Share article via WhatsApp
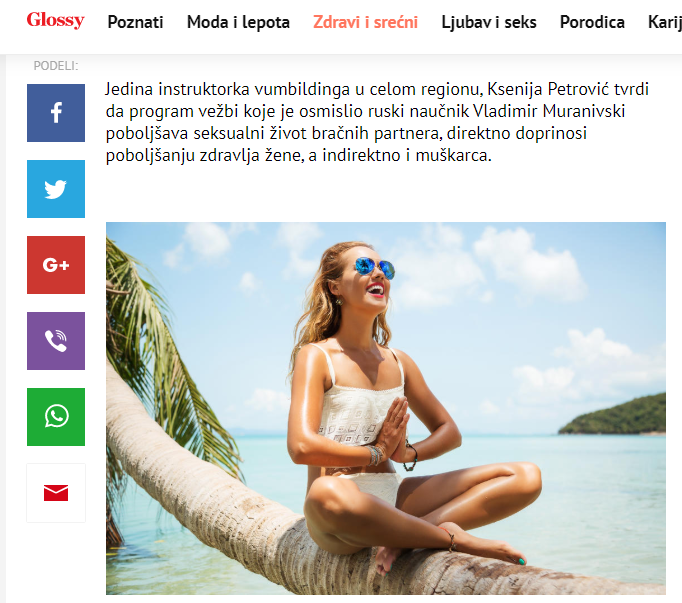This screenshot has height=603, width=682. [x=56, y=417]
